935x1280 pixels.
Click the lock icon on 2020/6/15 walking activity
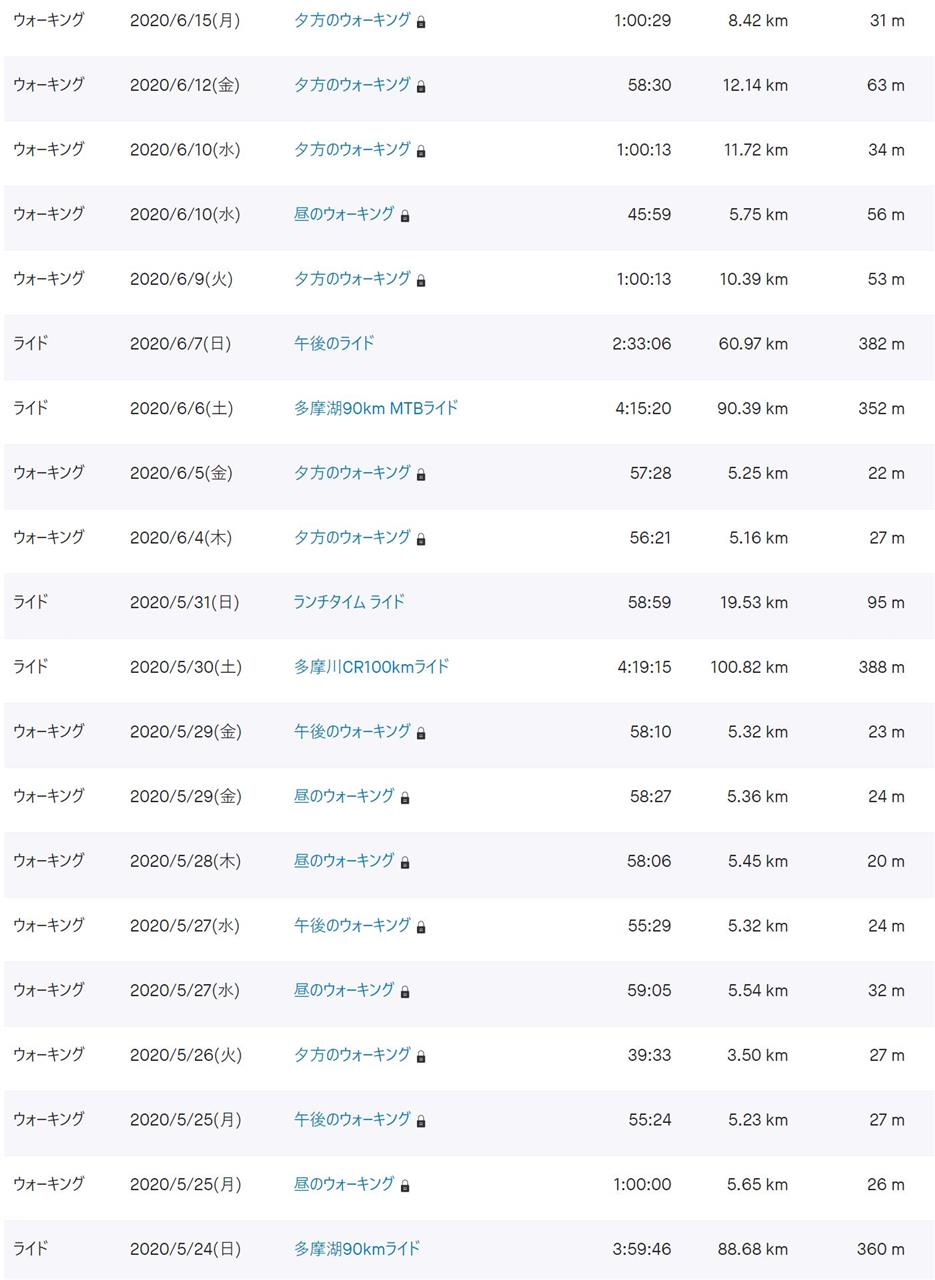point(421,21)
